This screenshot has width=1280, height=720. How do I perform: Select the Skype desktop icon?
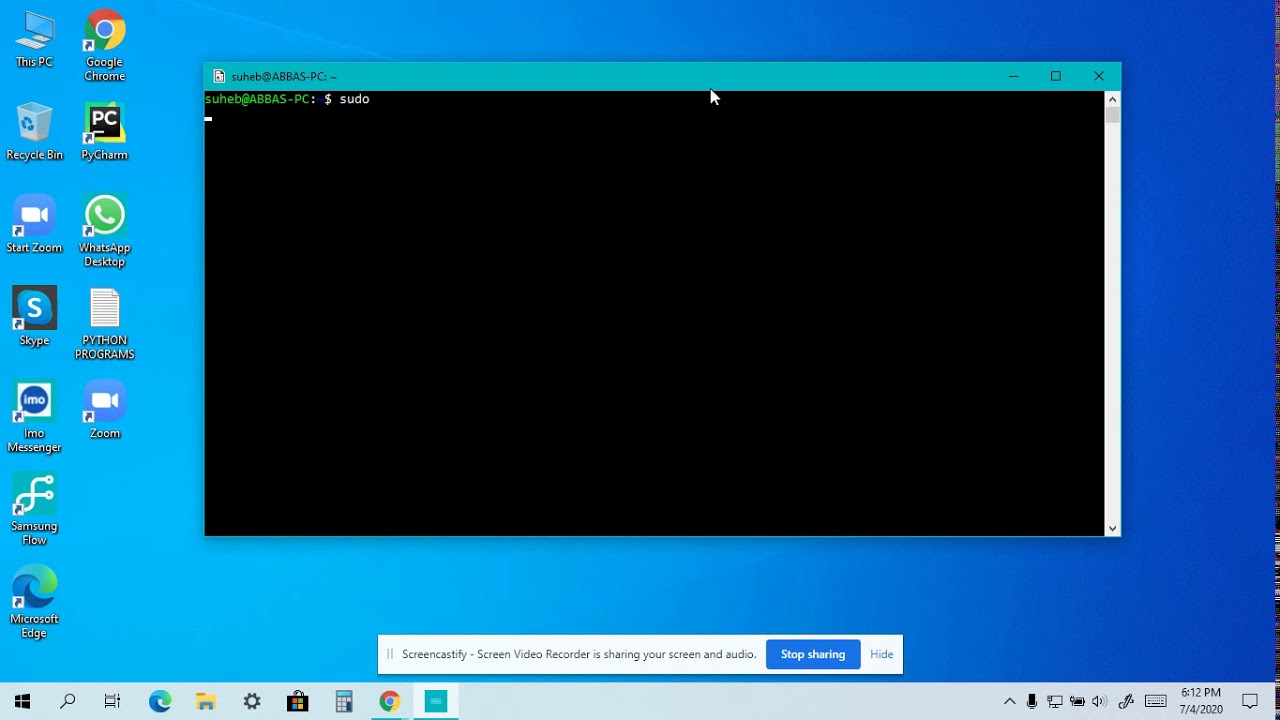[x=34, y=318]
